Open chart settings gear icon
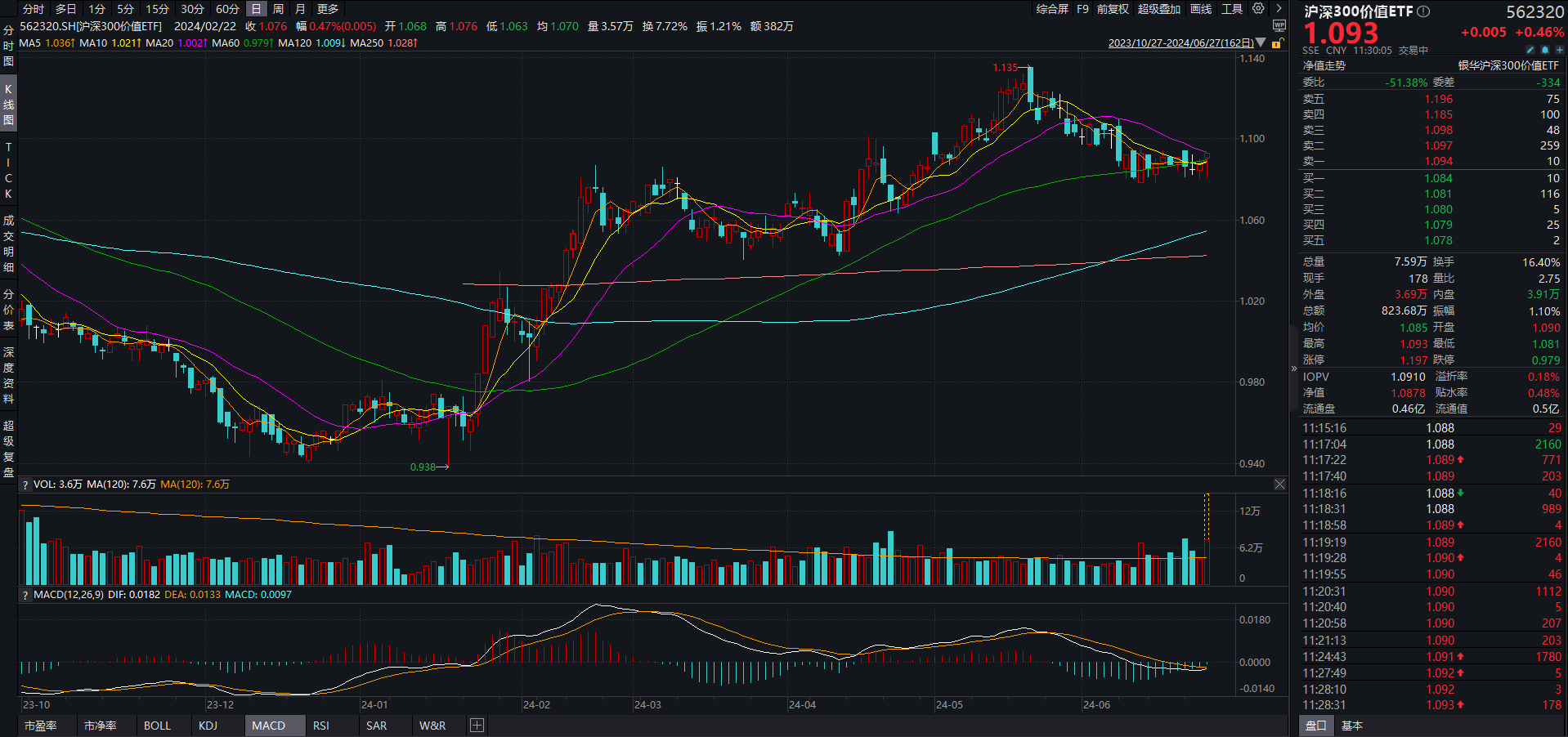1568x737 pixels. (x=1258, y=8)
